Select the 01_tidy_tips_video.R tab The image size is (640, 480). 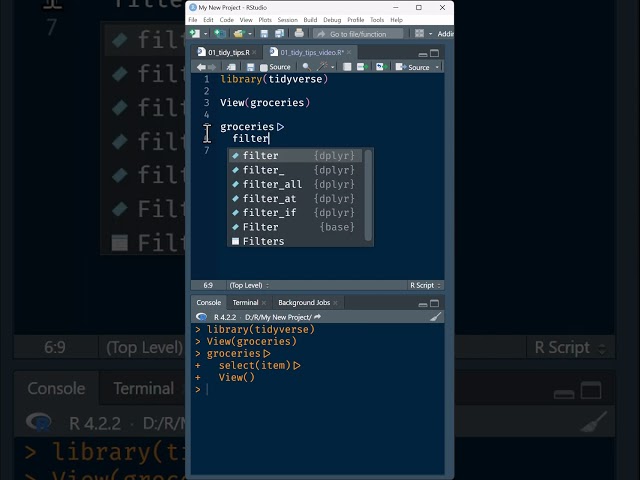coord(312,52)
